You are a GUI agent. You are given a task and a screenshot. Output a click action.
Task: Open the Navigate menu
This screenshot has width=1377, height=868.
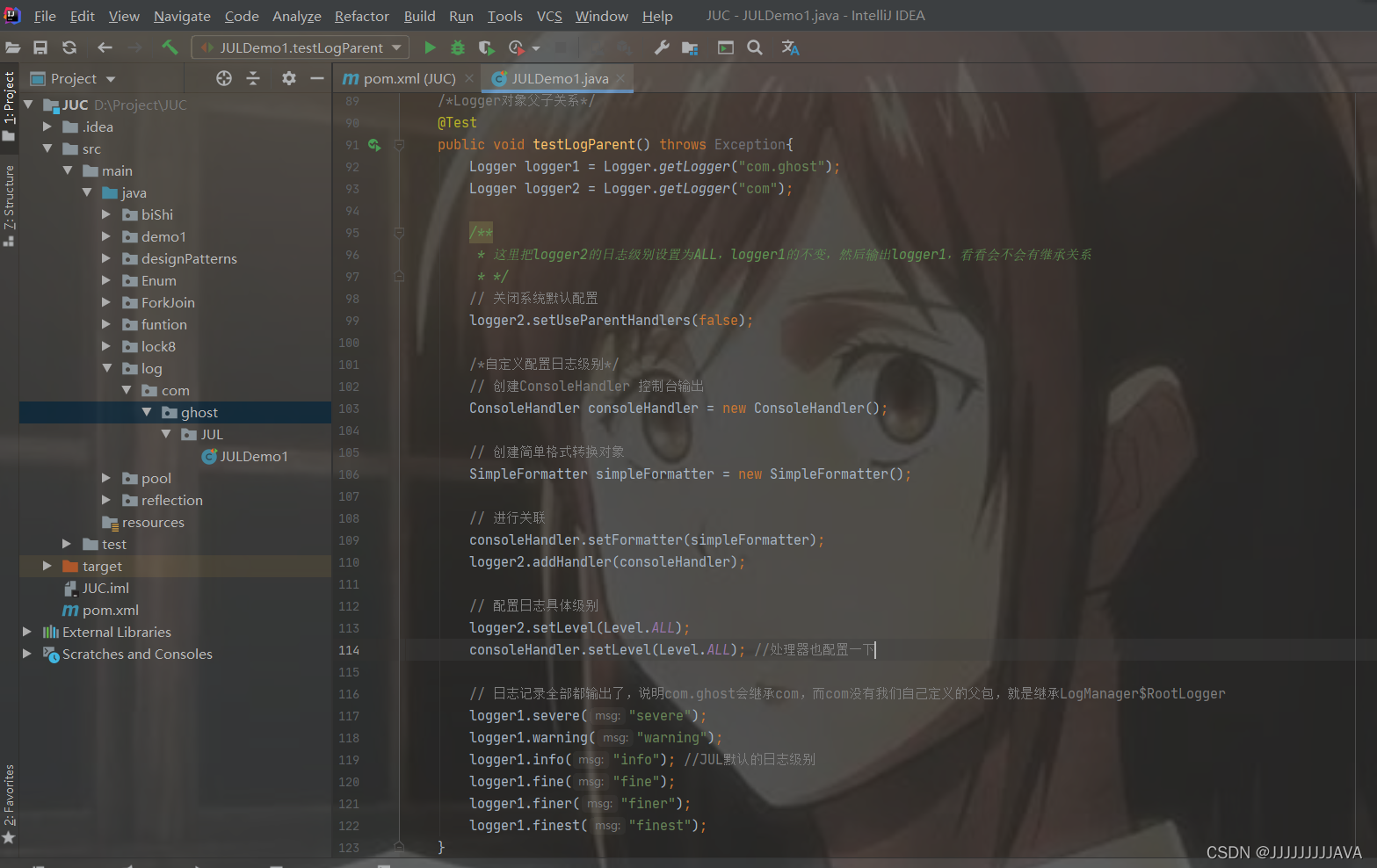point(182,16)
